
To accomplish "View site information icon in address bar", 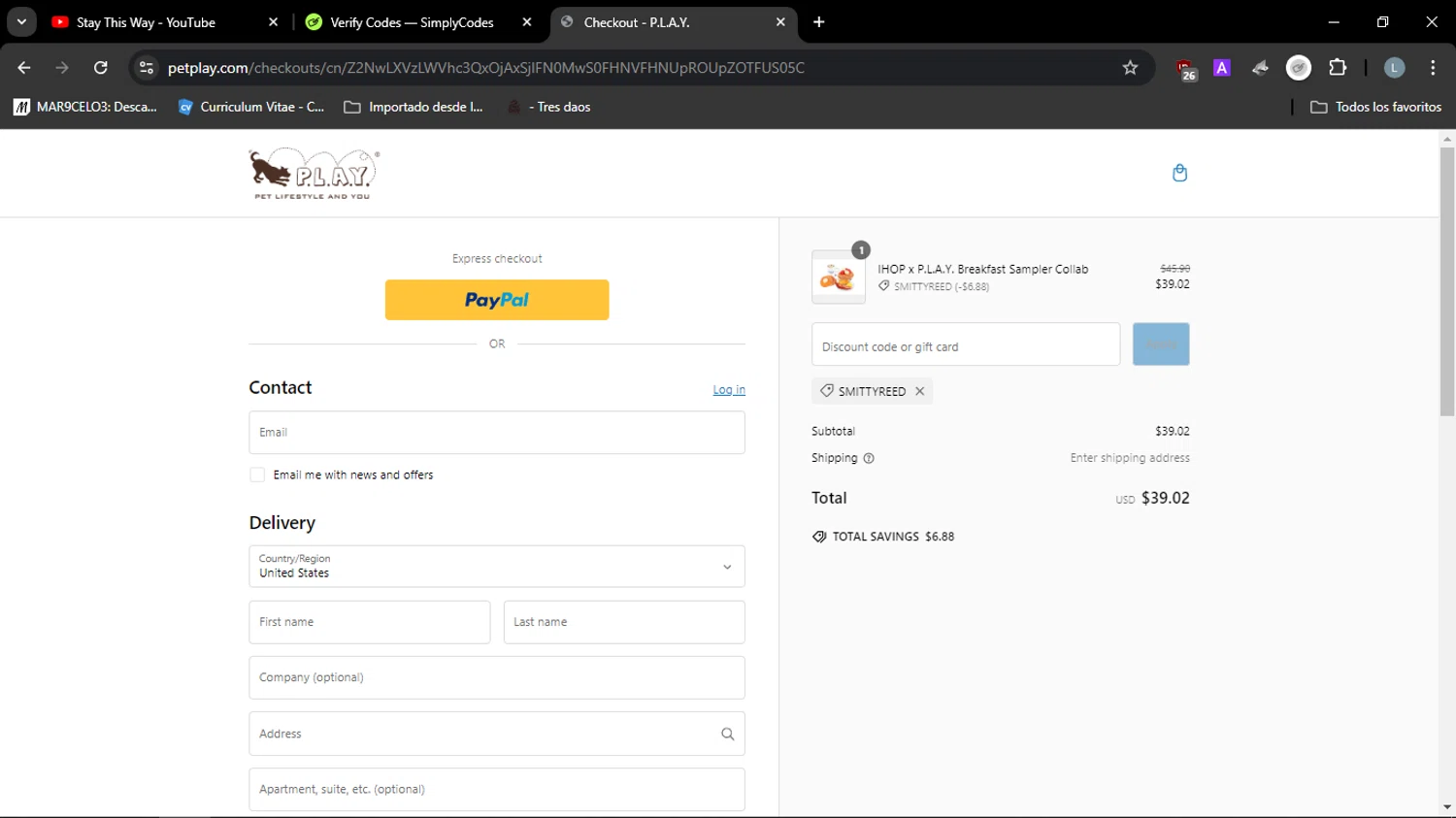I will tap(147, 68).
